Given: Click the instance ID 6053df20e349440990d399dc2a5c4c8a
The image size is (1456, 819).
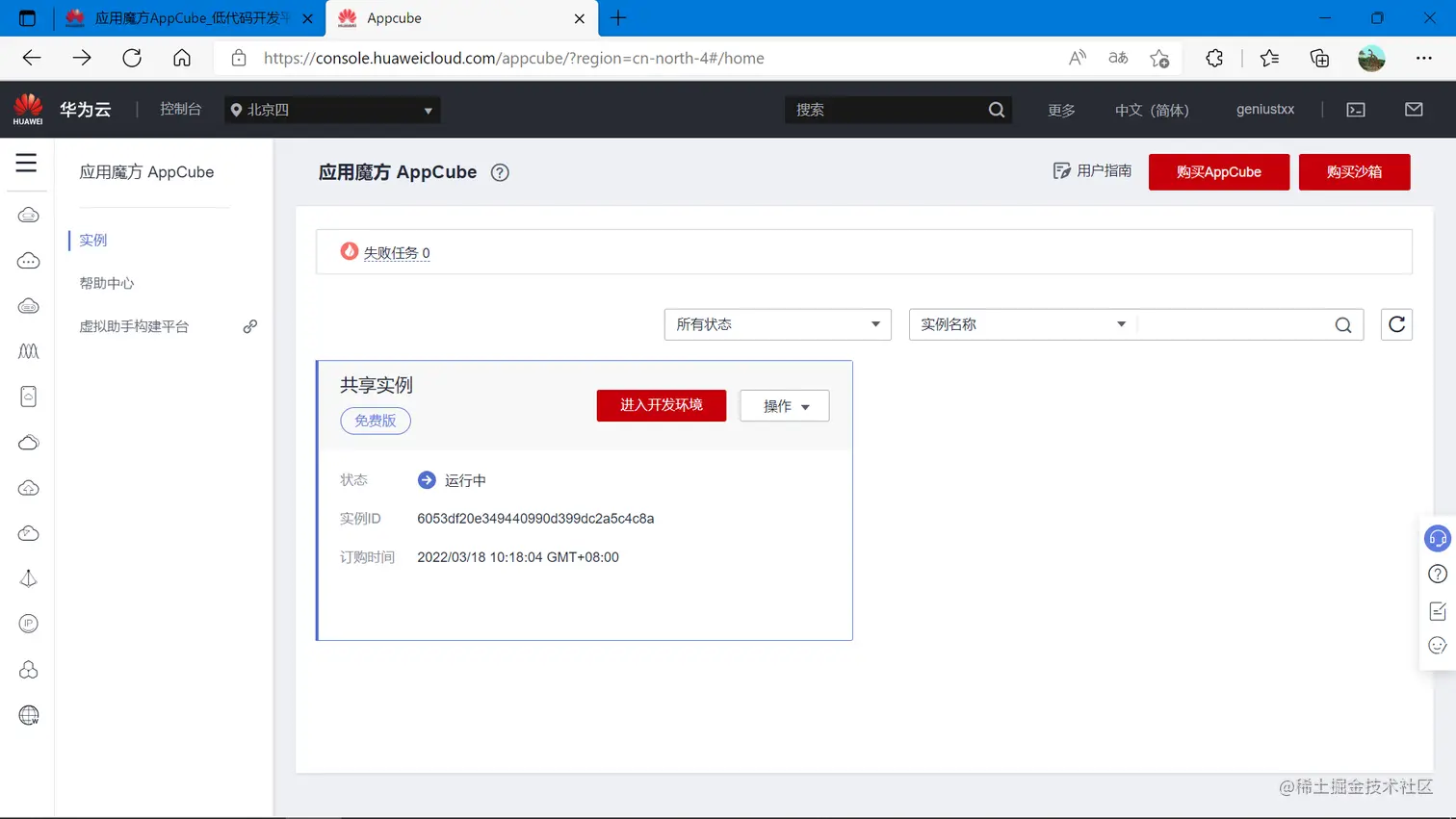Looking at the screenshot, I should 535,519.
